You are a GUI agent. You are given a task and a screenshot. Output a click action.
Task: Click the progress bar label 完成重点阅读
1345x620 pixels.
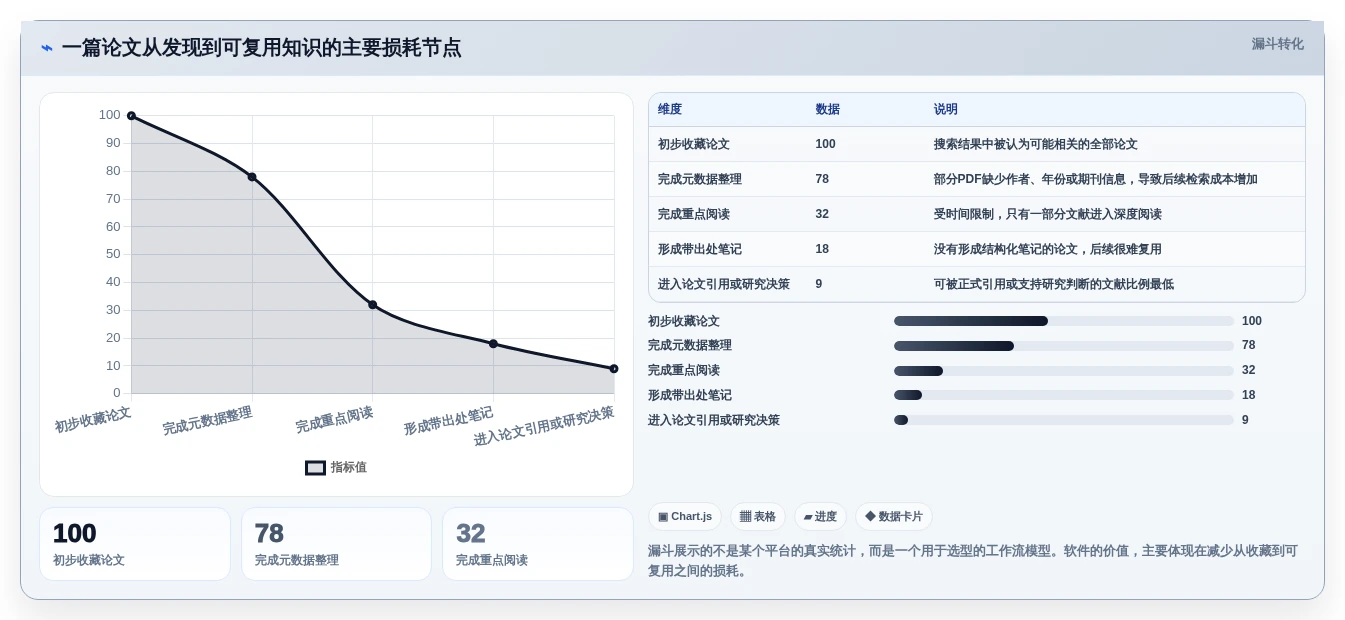pos(684,370)
